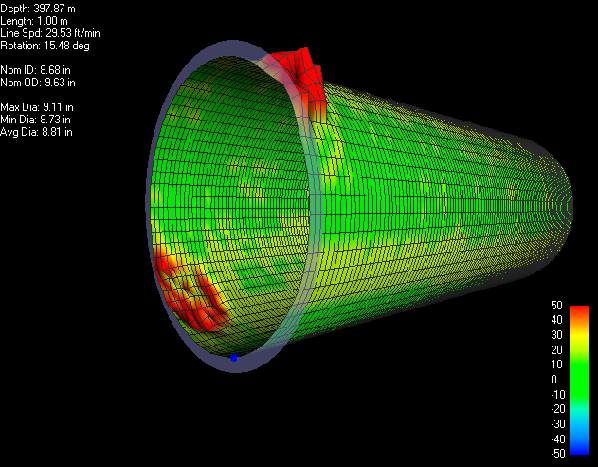Viewport: 598px width, 467px height.
Task: Click the blue bottom of the color scale
Action: click(x=579, y=448)
